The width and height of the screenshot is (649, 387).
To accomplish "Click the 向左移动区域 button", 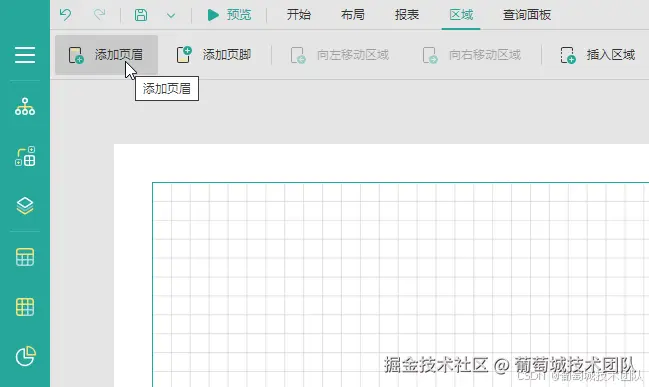I will point(340,55).
